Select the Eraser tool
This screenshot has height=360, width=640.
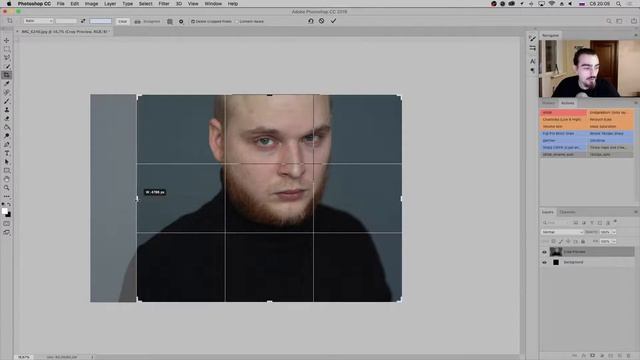(x=7, y=118)
